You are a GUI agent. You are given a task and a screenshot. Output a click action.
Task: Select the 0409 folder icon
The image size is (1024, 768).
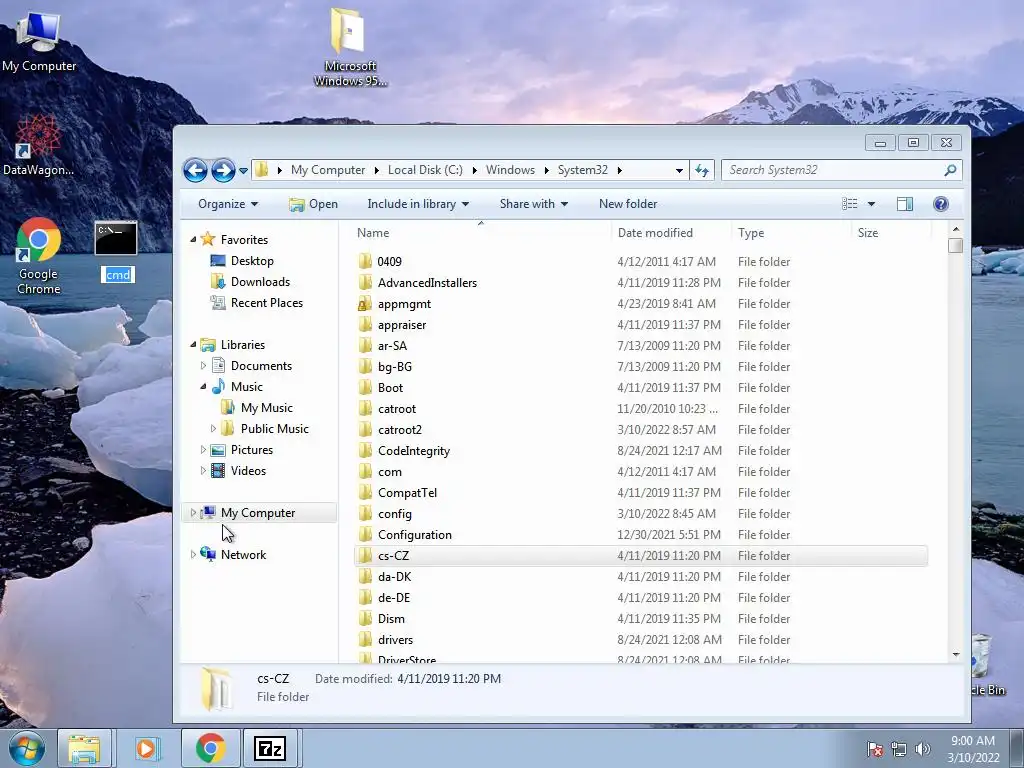click(365, 261)
